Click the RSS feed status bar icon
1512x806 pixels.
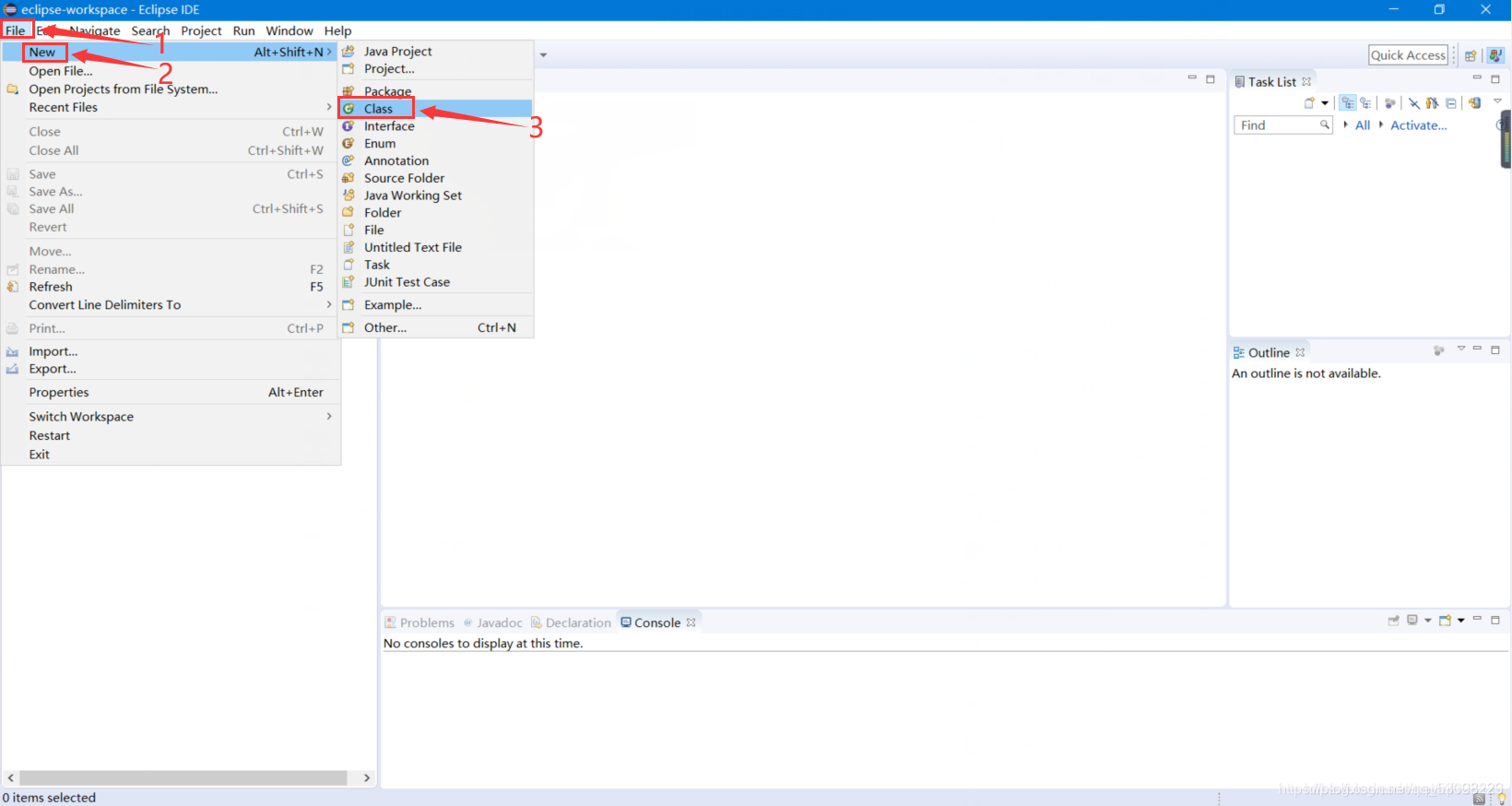click(1480, 800)
